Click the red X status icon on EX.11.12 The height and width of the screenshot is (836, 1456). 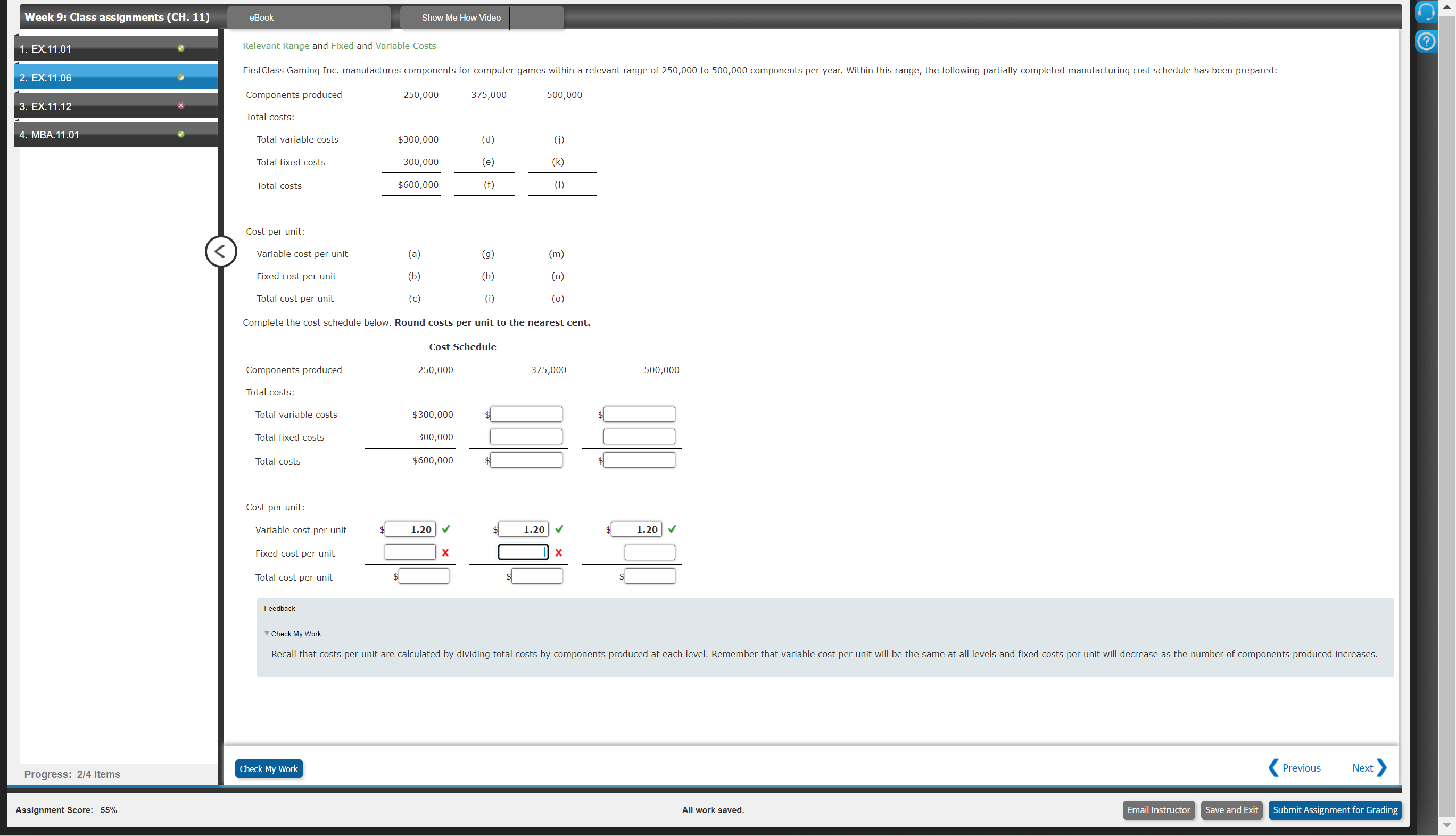(x=181, y=106)
